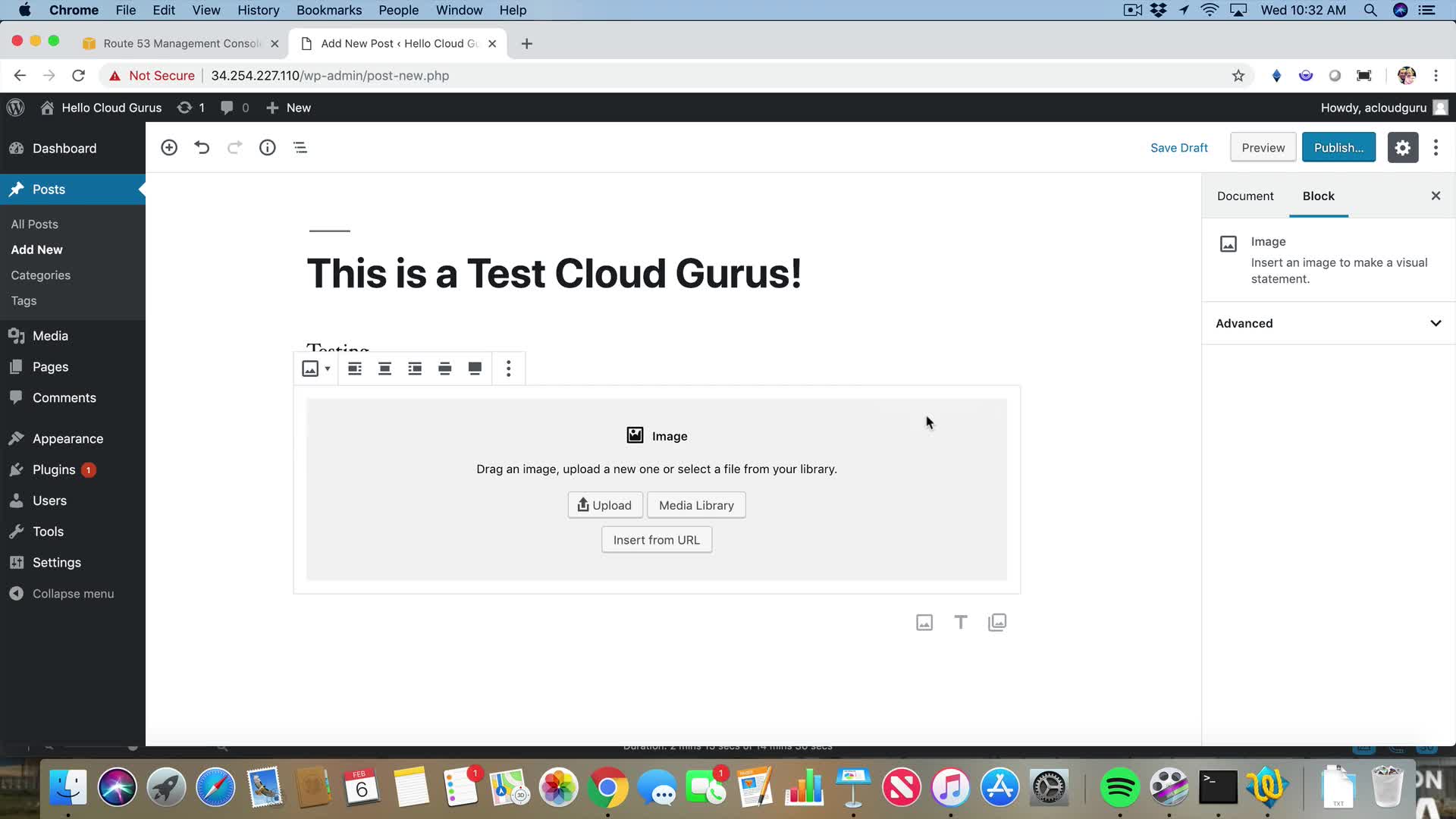Switch to the Document tab
The image size is (1456, 819).
(1245, 196)
